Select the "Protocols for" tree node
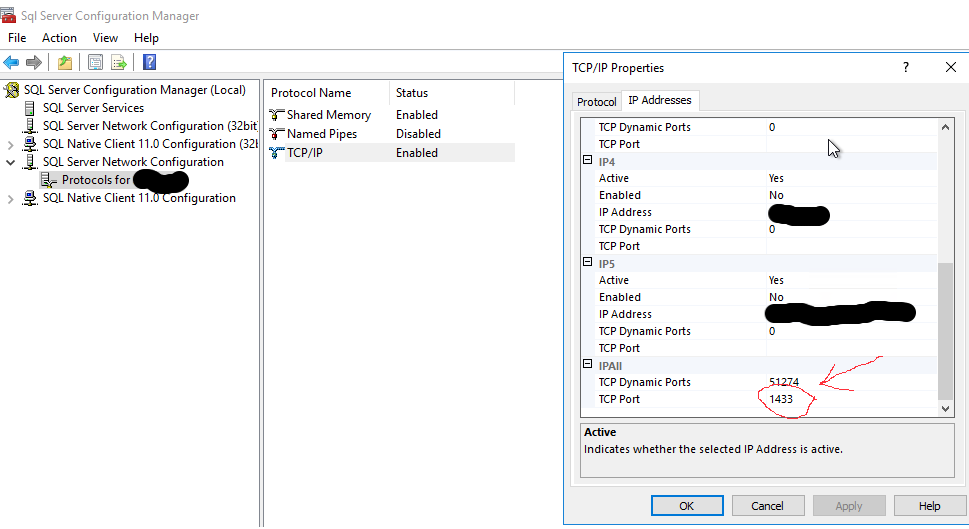Screen dimensions: 969x529 (x=96, y=180)
